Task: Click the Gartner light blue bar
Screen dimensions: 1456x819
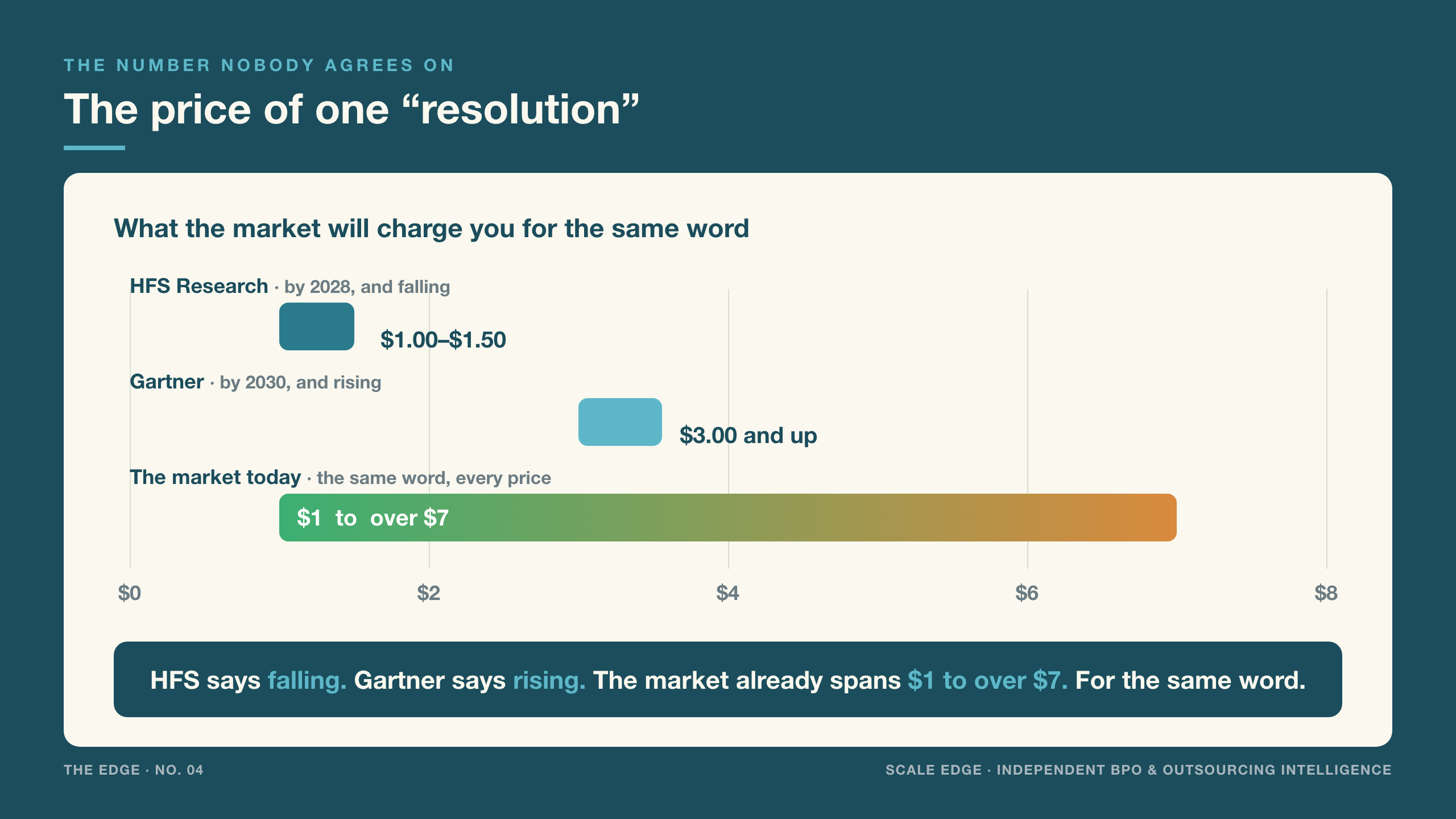Action: [x=620, y=422]
